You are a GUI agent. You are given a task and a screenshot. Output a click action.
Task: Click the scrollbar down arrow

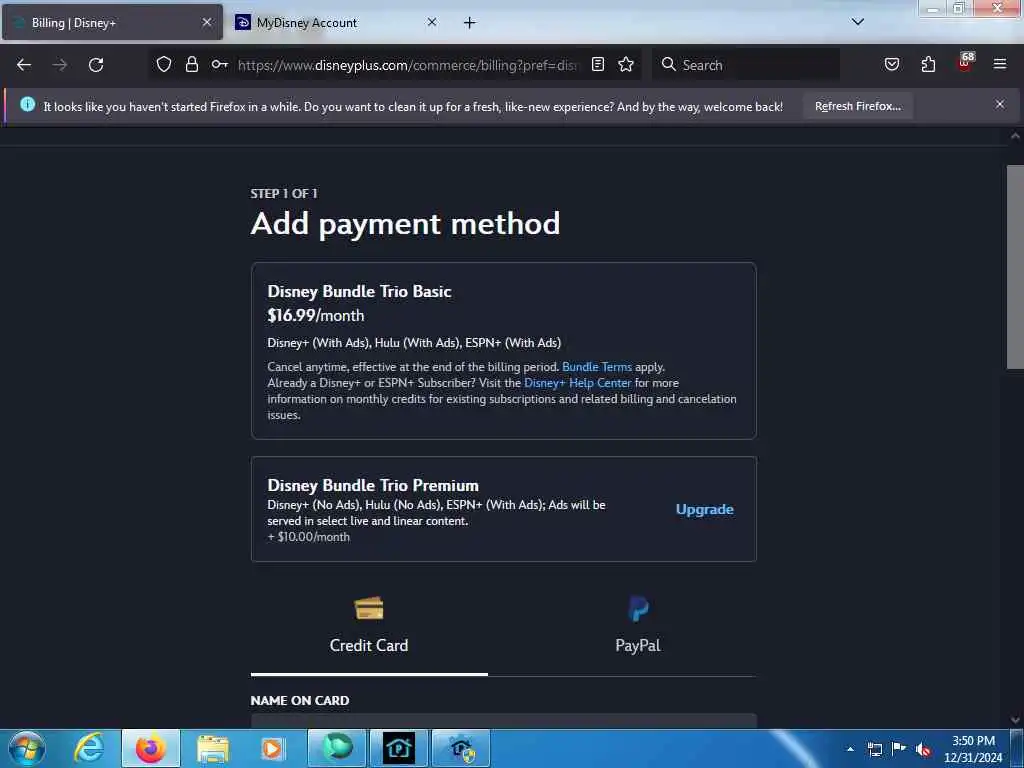[1015, 720]
